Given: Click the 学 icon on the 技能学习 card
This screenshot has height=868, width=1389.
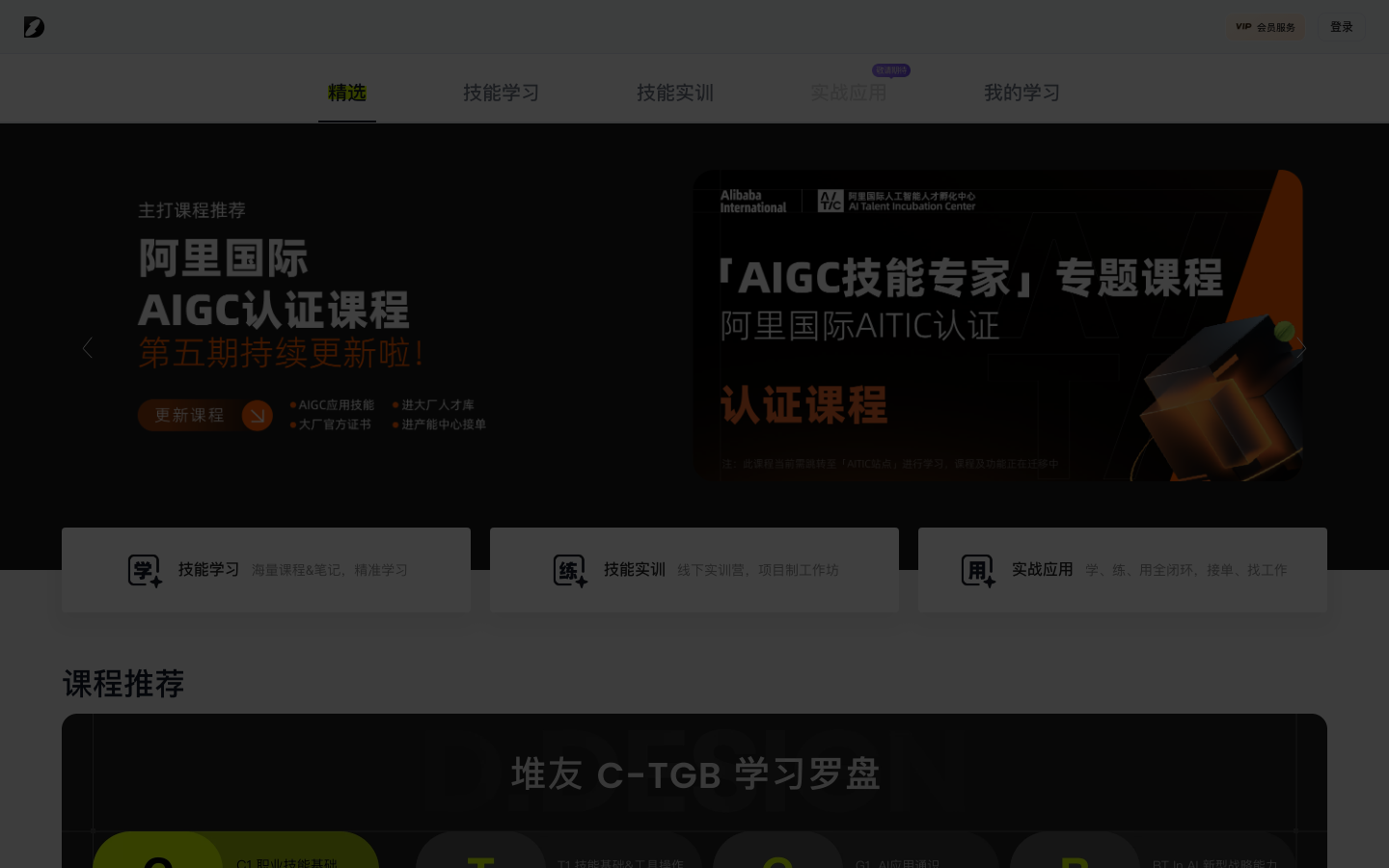Looking at the screenshot, I should point(145,571).
